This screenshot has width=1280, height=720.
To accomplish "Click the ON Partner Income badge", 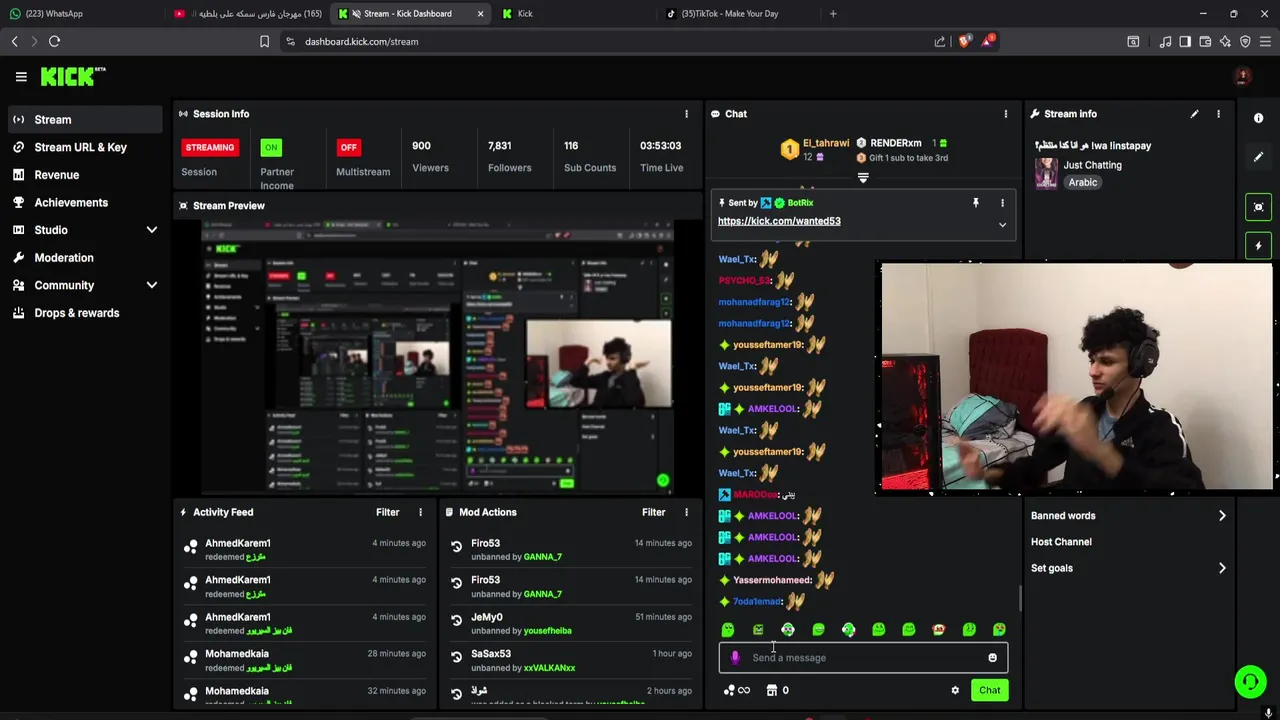I will [x=270, y=147].
